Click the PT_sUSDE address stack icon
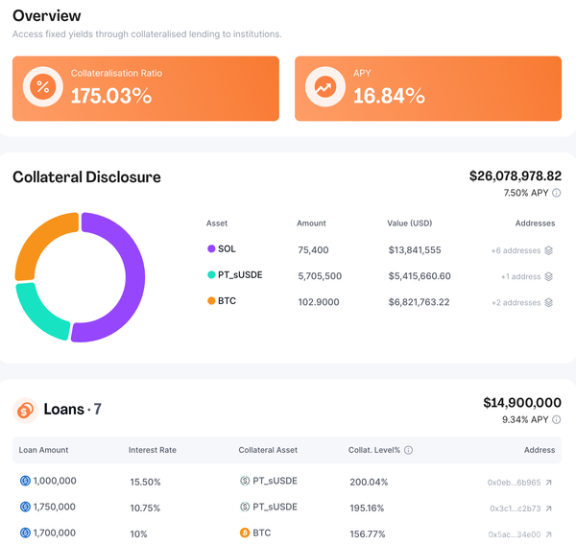The image size is (583, 547). point(548,276)
